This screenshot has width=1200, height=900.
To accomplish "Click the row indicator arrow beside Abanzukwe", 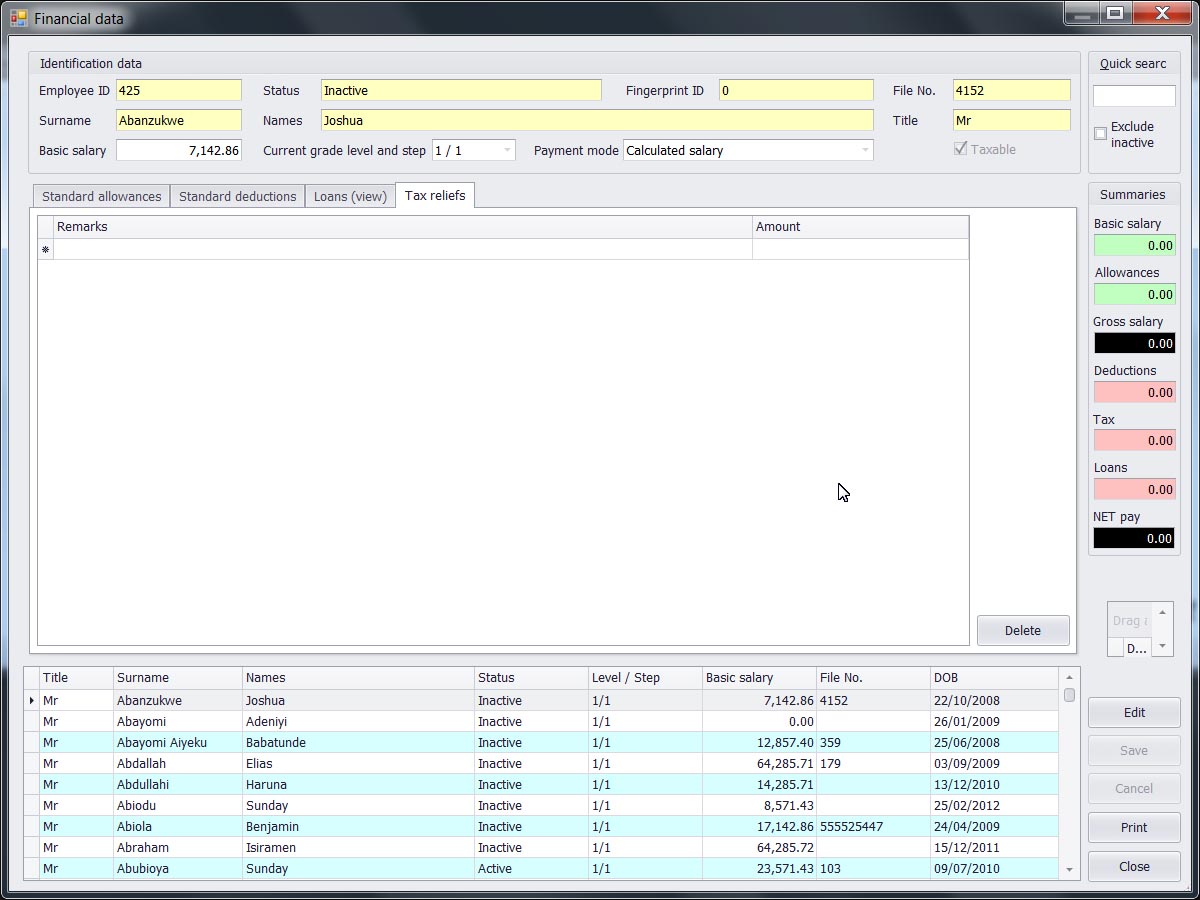I will pyautogui.click(x=32, y=701).
